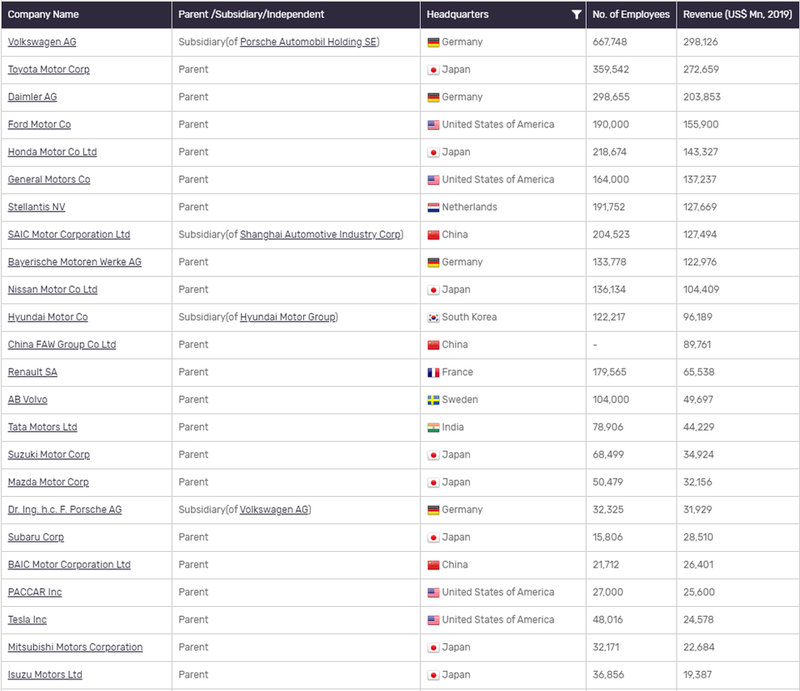Image resolution: width=800 pixels, height=691 pixels.
Task: Click Japan flag in Toyota Motor Corp row
Action: [x=433, y=70]
